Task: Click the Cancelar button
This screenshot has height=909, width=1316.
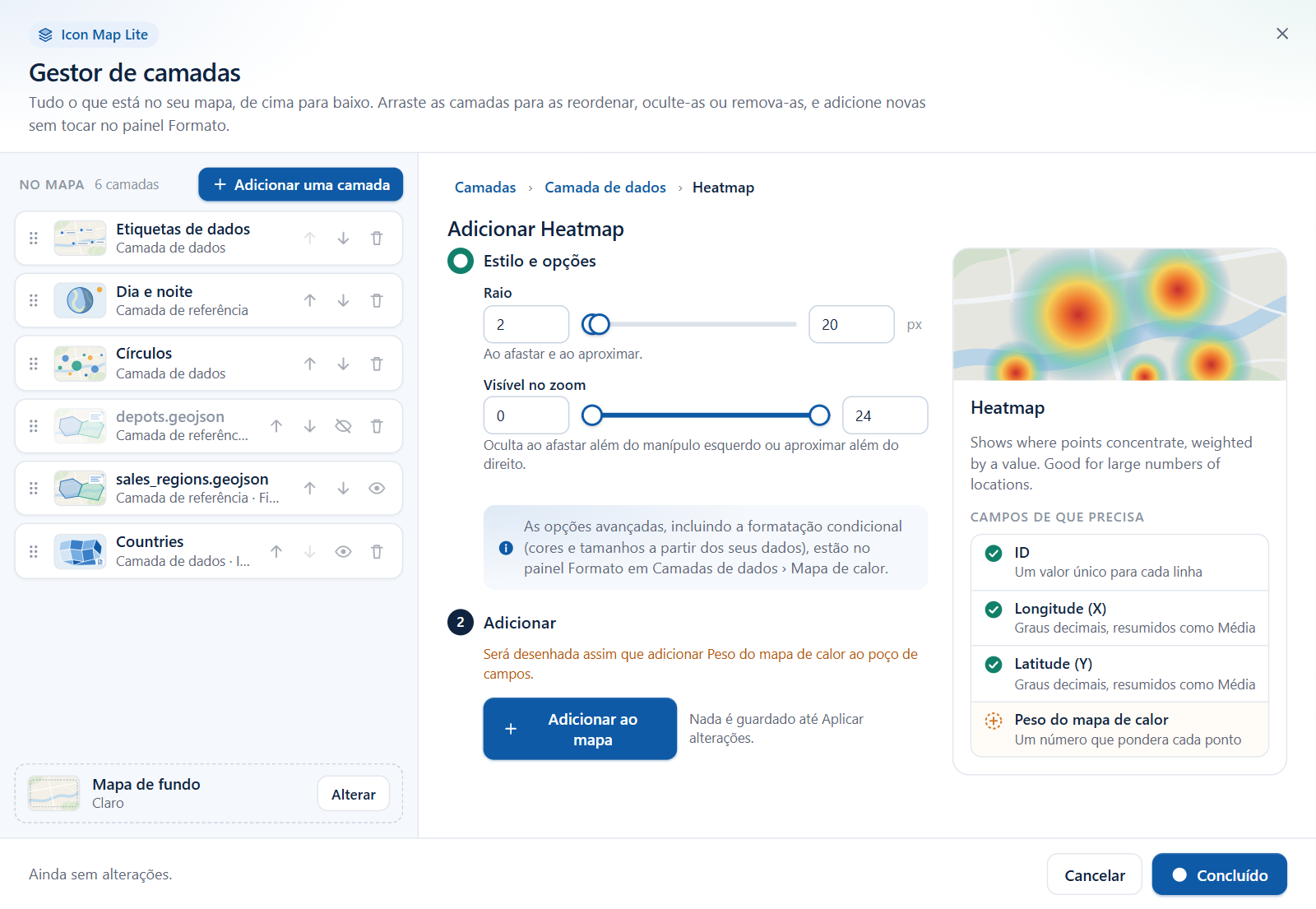Action: pyautogui.click(x=1095, y=875)
